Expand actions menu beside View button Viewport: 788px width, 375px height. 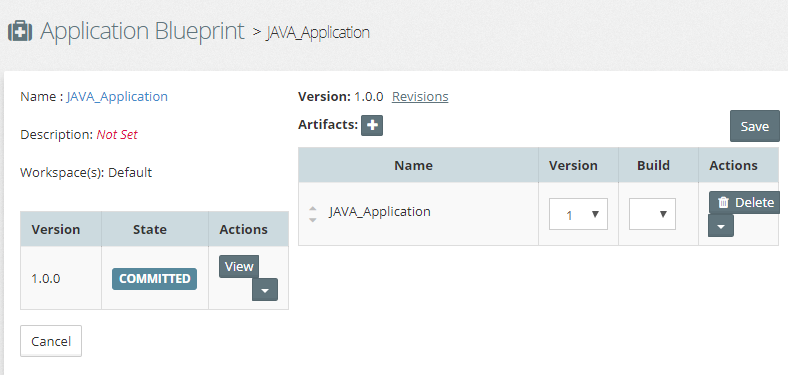coord(265,290)
